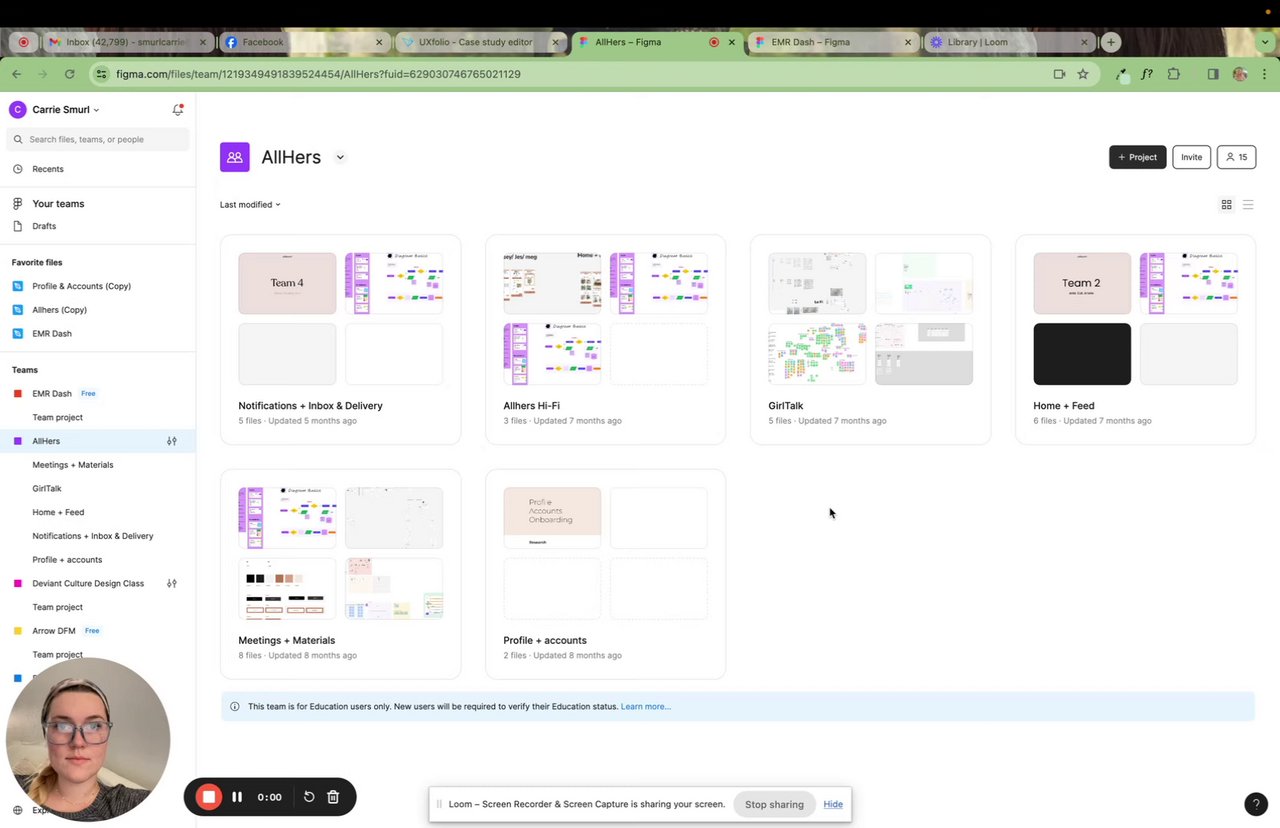Screen dimensions: 1280x828
Task: Open the Last modified sort dropdown
Action: pos(250,205)
